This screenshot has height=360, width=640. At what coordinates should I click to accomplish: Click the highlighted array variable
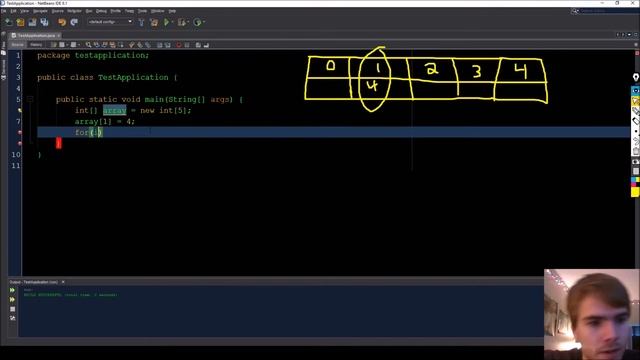click(x=115, y=110)
